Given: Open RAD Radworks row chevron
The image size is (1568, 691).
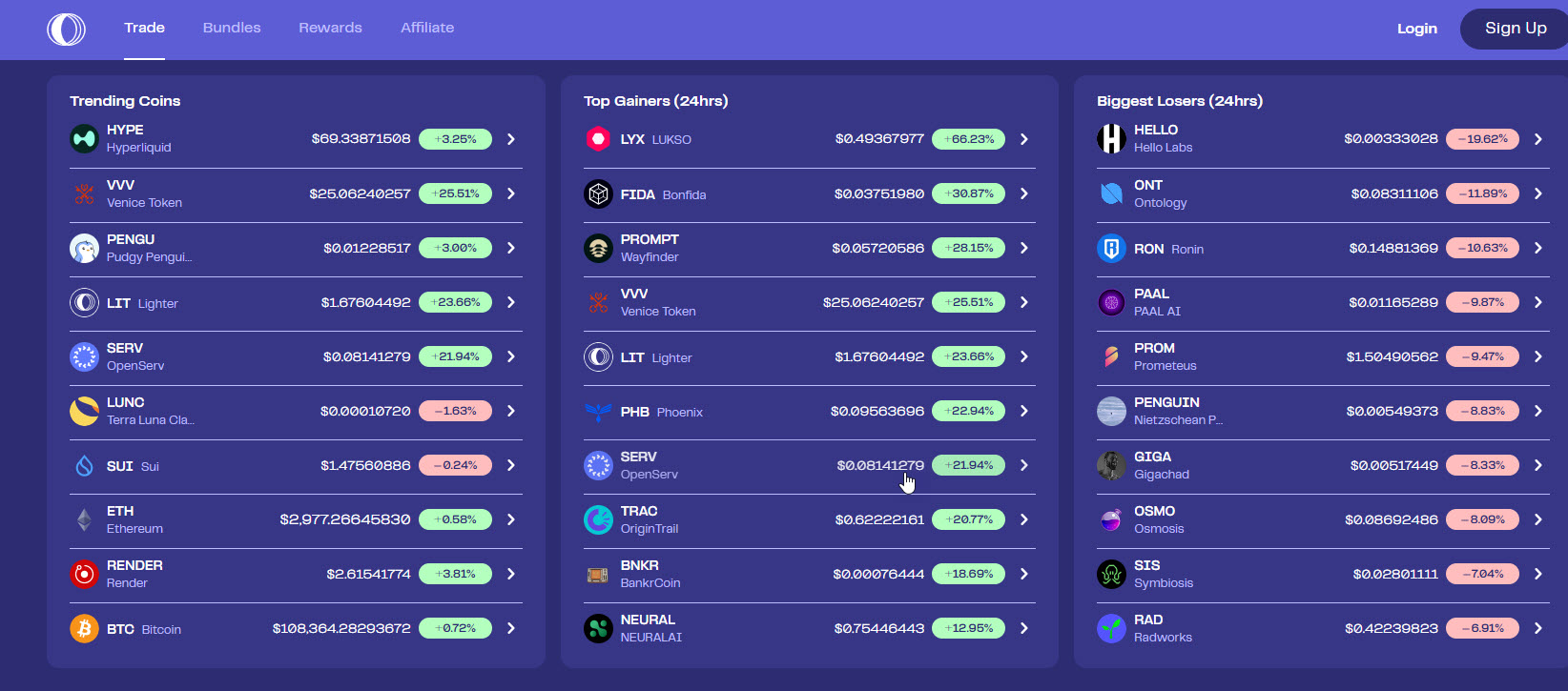Looking at the screenshot, I should pos(1538,628).
